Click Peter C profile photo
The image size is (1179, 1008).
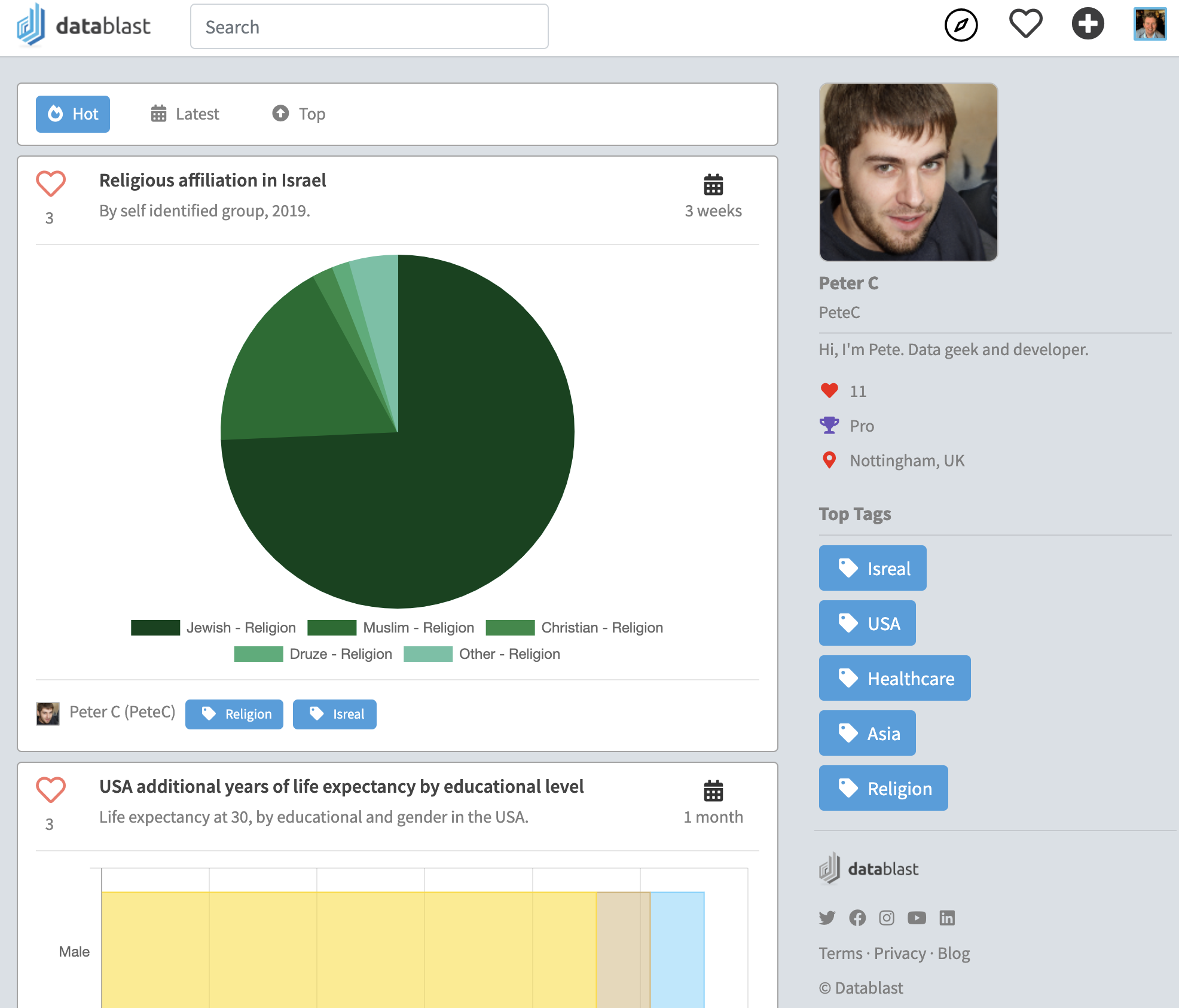[x=908, y=172]
